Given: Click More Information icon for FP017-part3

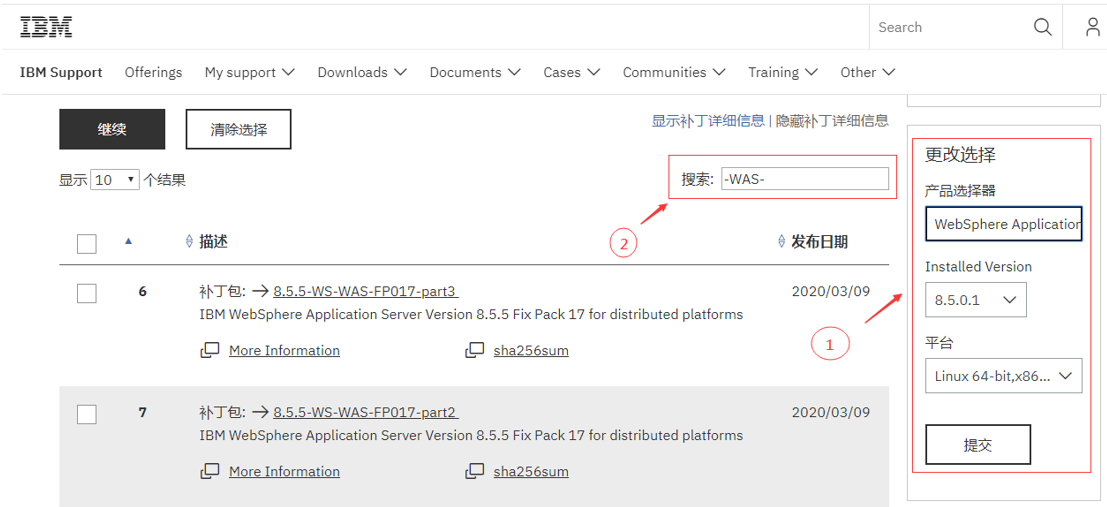Looking at the screenshot, I should pos(210,350).
